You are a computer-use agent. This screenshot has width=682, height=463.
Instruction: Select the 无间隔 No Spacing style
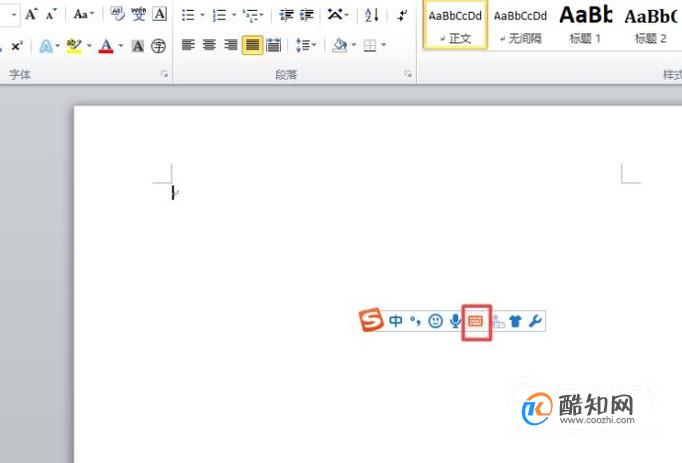click(x=520, y=25)
